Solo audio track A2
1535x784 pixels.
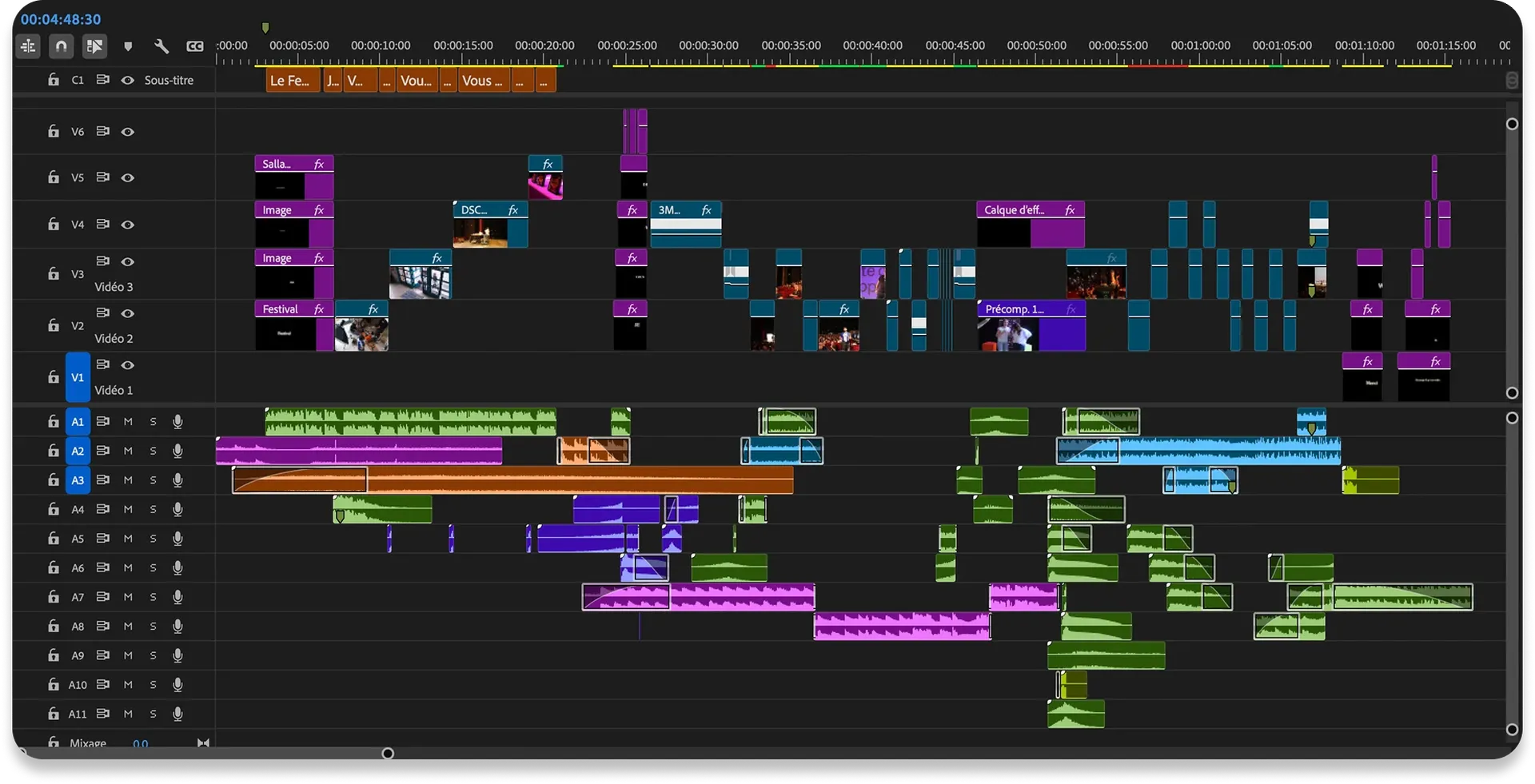click(x=153, y=451)
